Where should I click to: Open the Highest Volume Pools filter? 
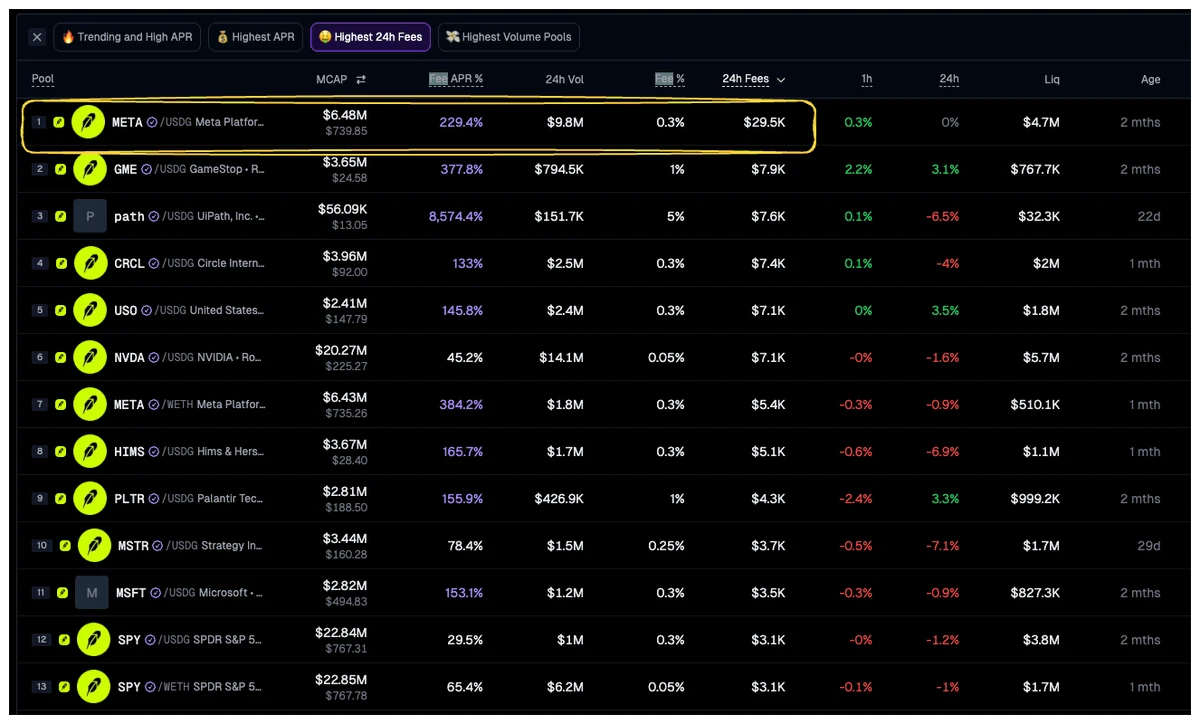509,37
